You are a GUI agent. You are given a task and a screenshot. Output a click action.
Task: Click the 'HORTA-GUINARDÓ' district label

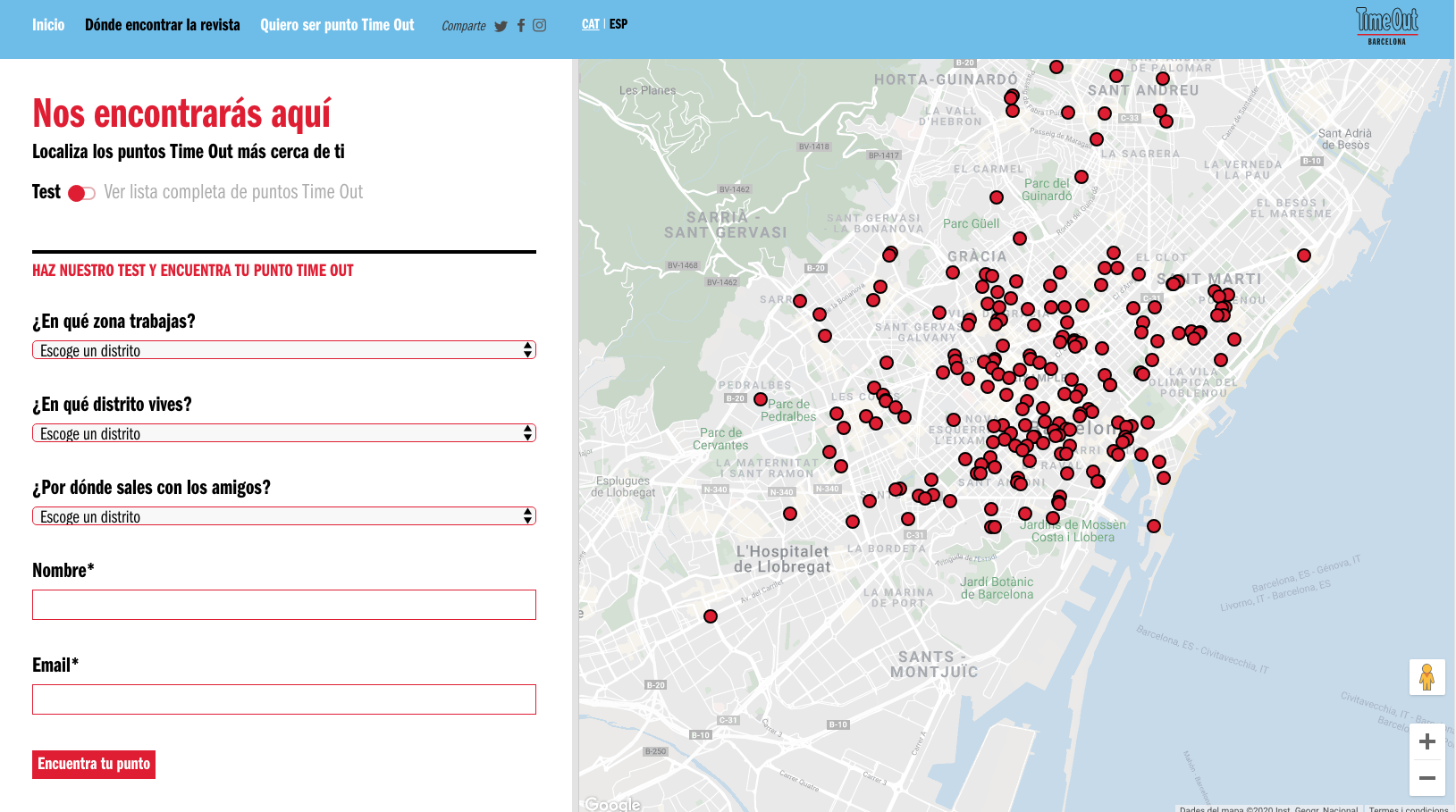click(x=946, y=80)
